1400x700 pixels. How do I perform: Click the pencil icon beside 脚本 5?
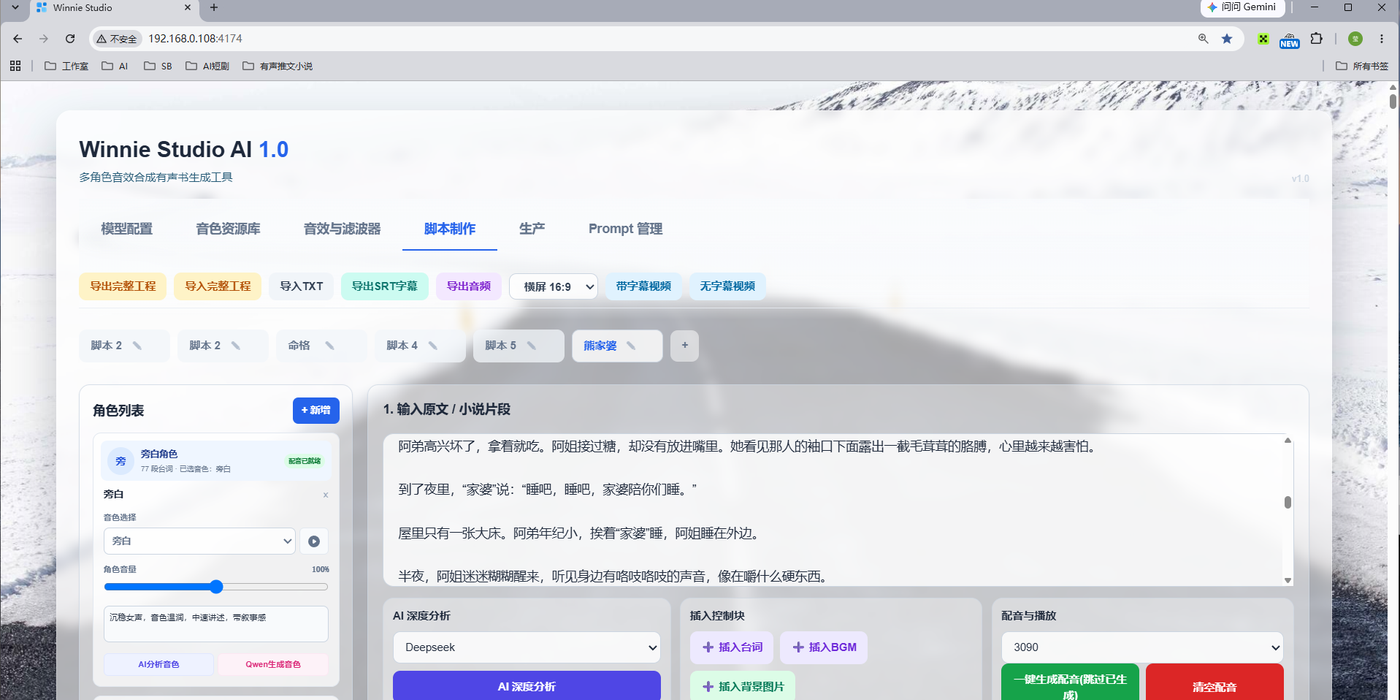pyautogui.click(x=531, y=346)
